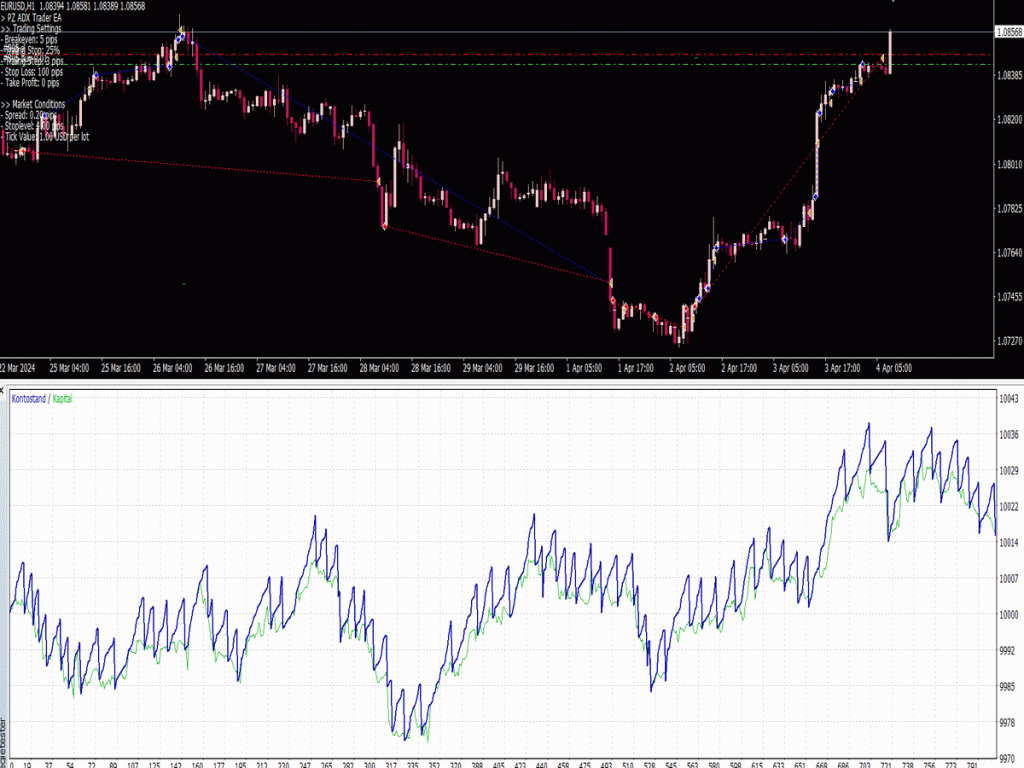Click the Stop Loss: 100 pips setting line
Image resolution: width=1024 pixels, height=768 pixels.
34,72
